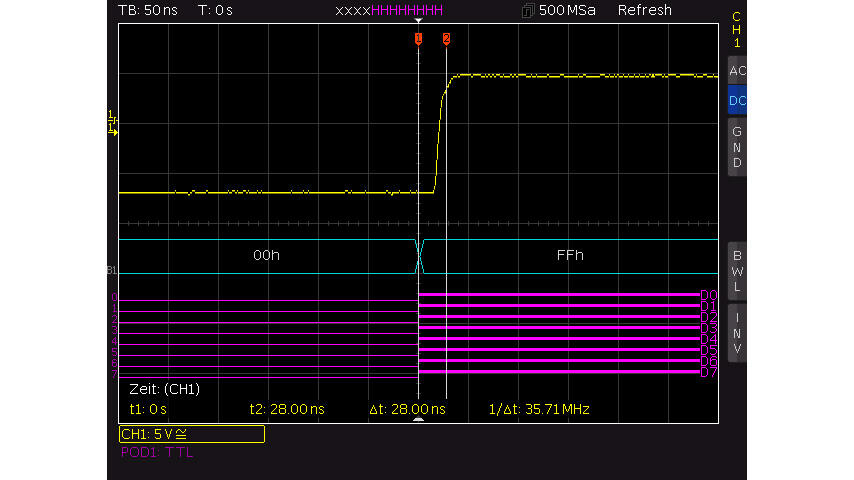Click cursor marker 2 on the waveform
The height and width of the screenshot is (480, 854).
[446, 39]
